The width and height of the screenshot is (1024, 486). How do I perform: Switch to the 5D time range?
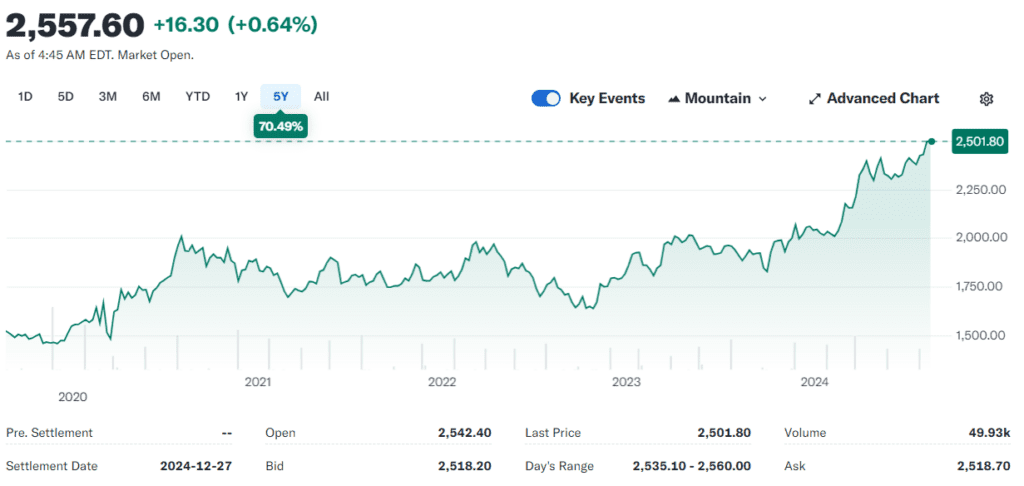point(66,97)
